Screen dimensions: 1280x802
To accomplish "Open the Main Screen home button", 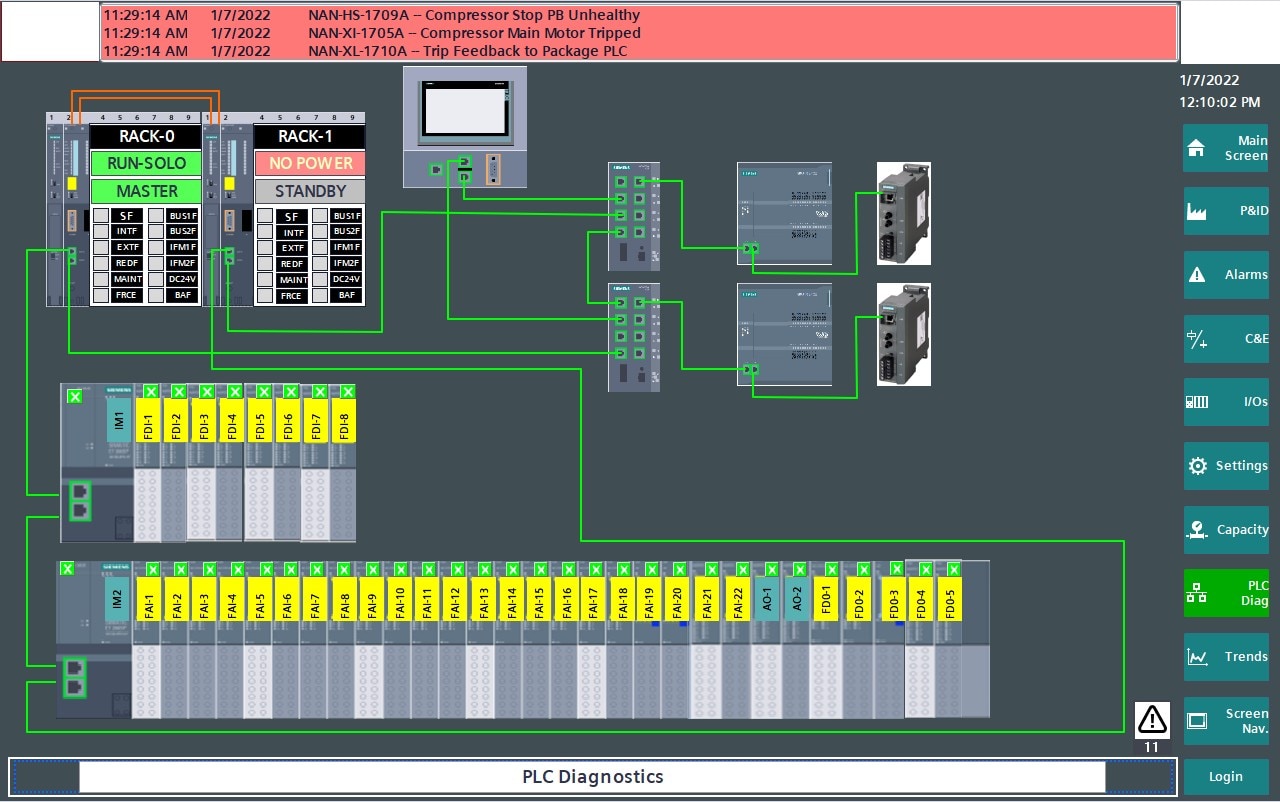I will click(1226, 148).
